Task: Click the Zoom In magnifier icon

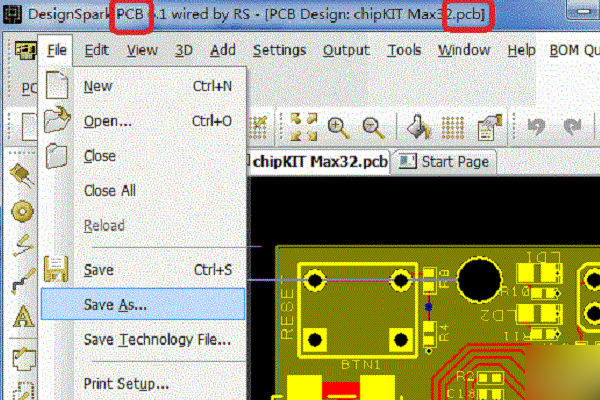Action: (338, 127)
